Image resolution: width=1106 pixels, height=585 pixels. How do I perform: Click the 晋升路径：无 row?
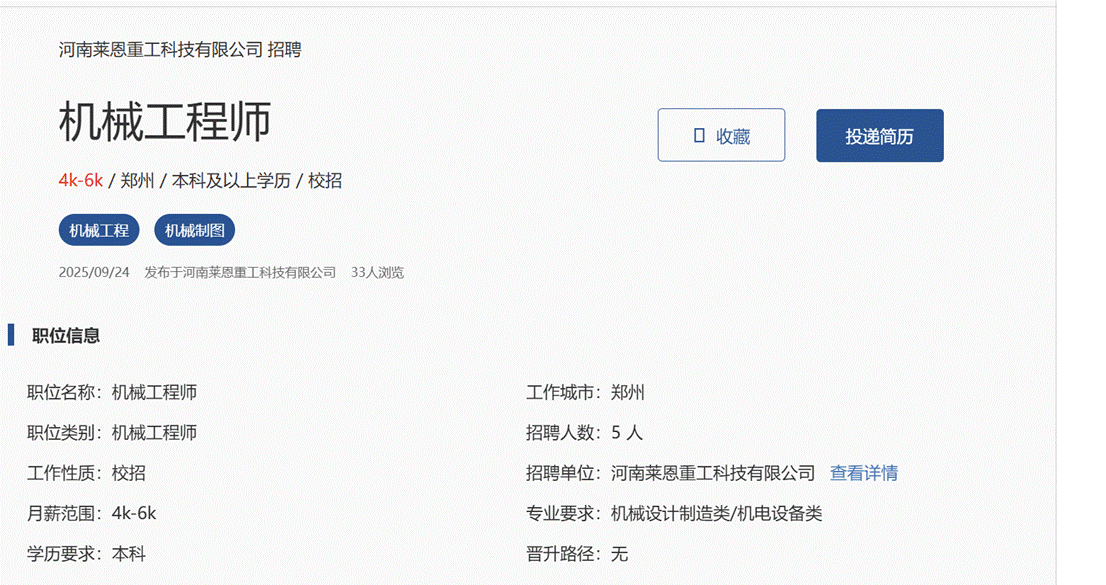576,554
